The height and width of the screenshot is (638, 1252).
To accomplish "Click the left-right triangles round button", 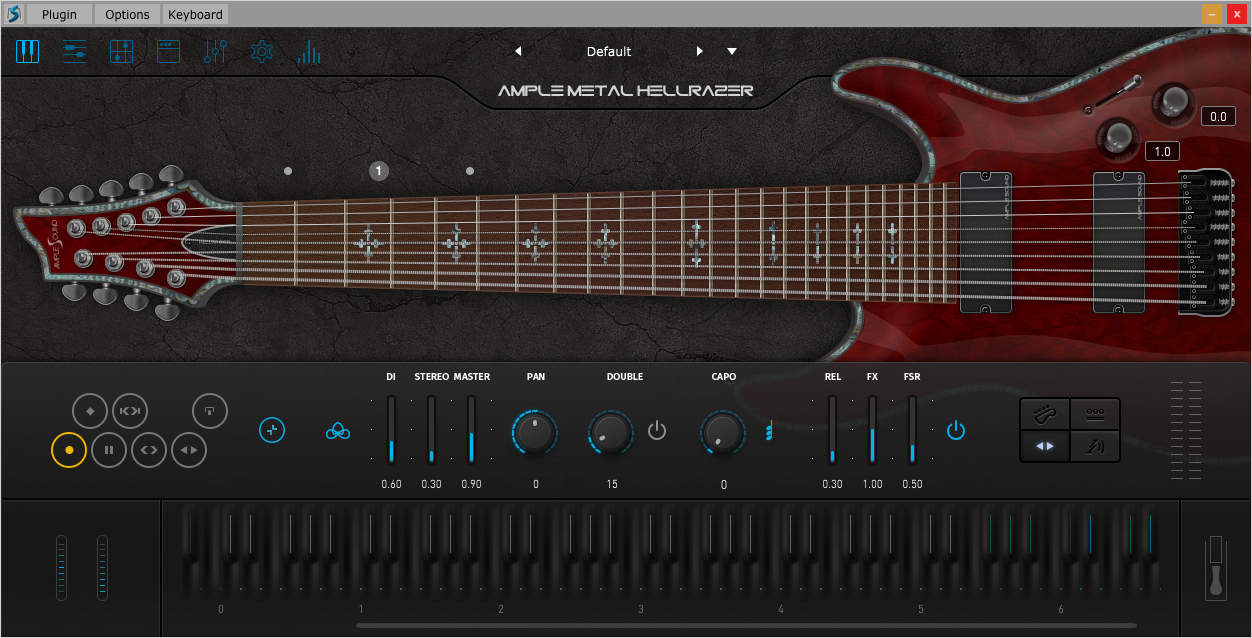I will pos(189,450).
